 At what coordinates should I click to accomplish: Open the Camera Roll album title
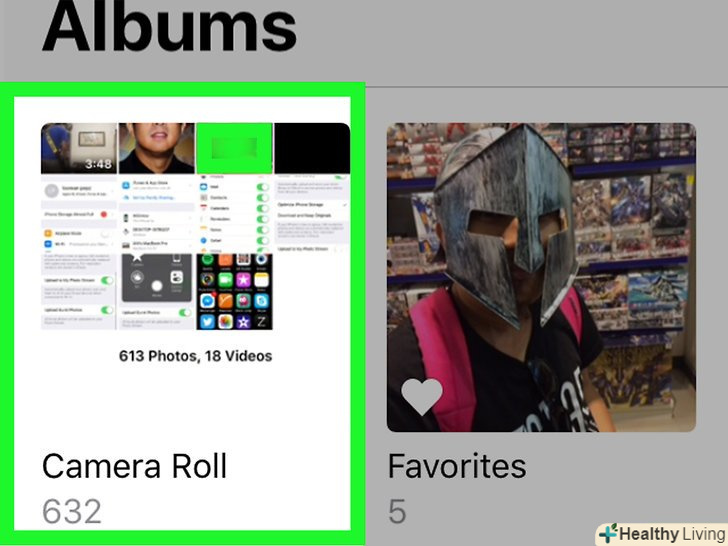135,466
